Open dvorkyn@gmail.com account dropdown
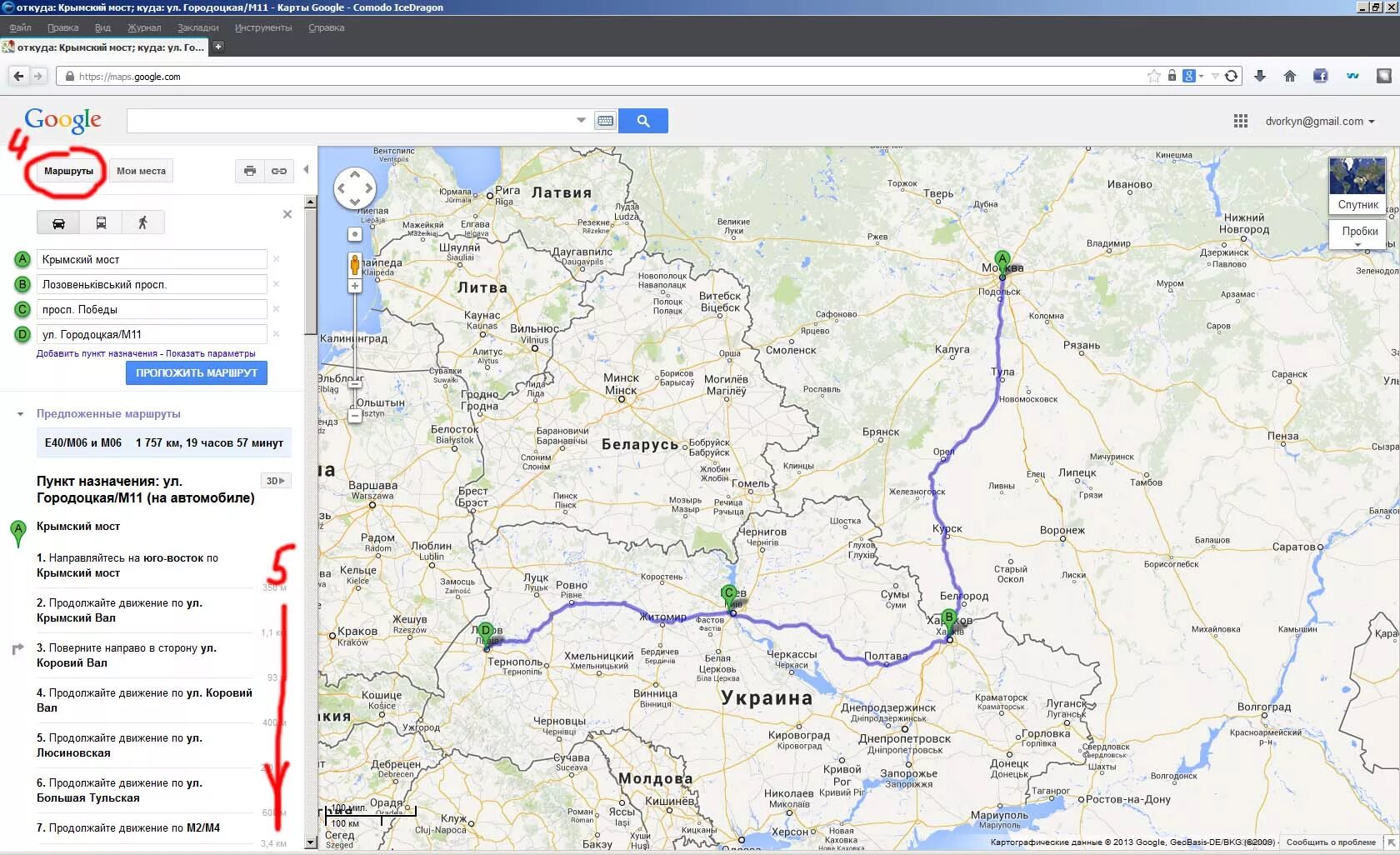1400x855 pixels. coord(1320,121)
